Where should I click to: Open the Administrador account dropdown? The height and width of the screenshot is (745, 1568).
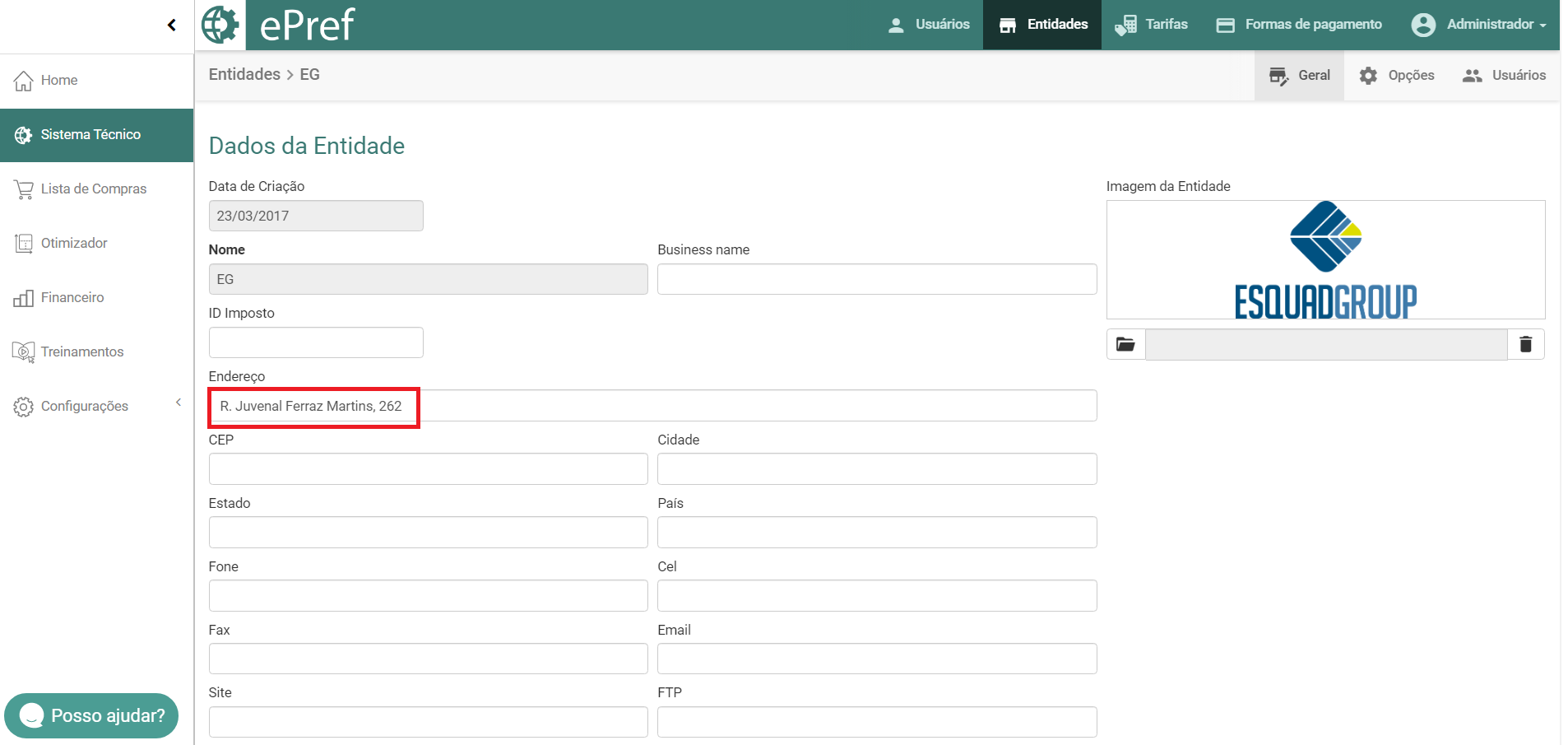1479,25
